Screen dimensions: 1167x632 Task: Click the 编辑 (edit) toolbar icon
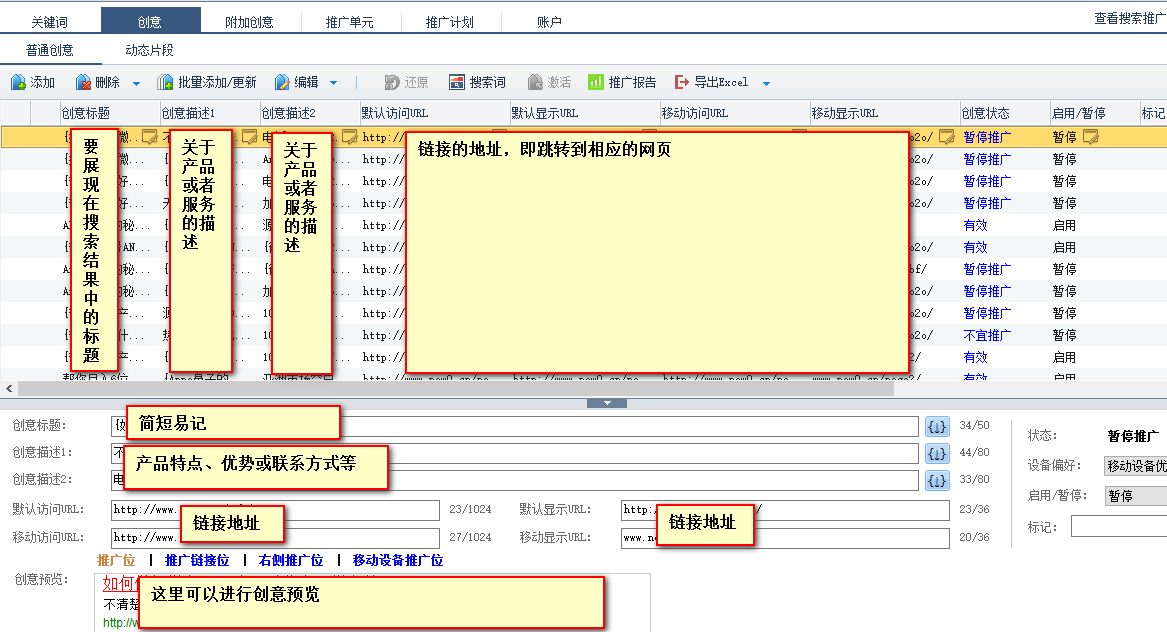[x=282, y=82]
